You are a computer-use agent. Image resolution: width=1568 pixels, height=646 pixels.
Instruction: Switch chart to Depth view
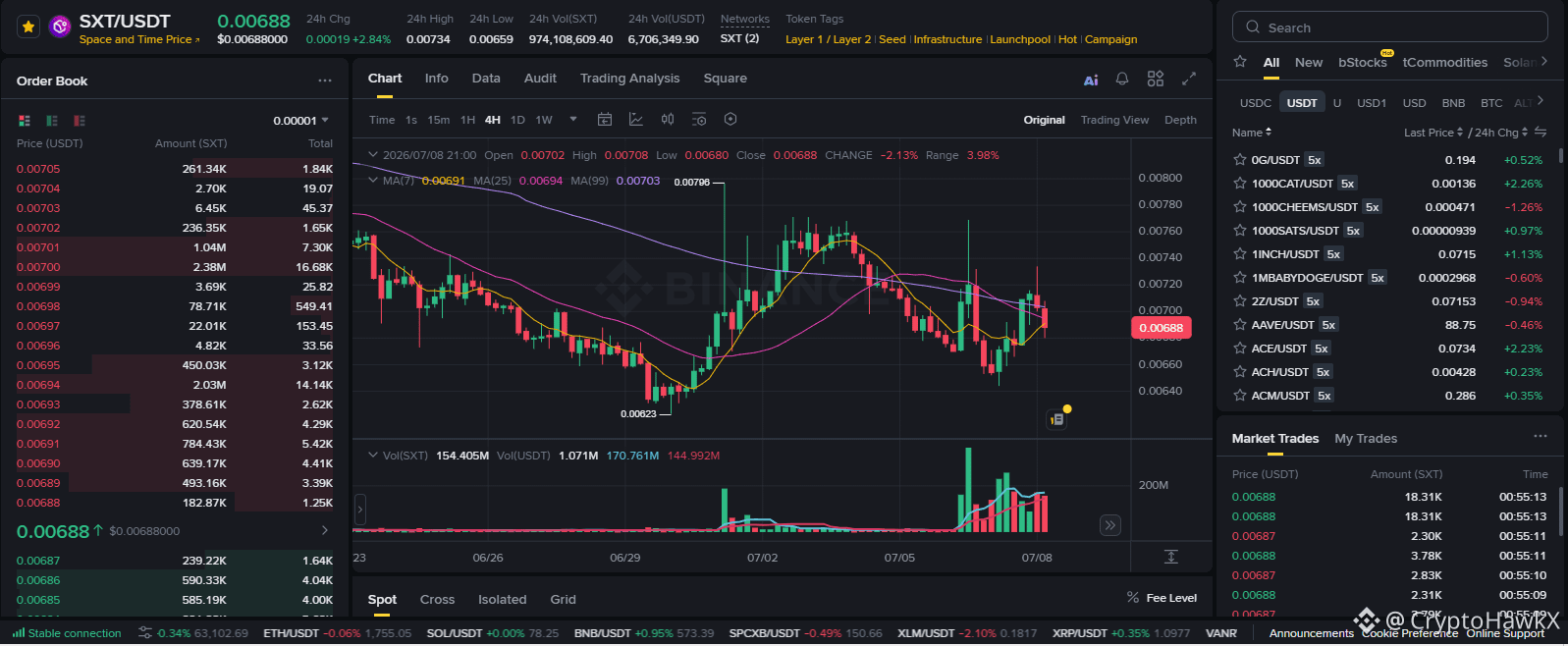coord(1180,120)
